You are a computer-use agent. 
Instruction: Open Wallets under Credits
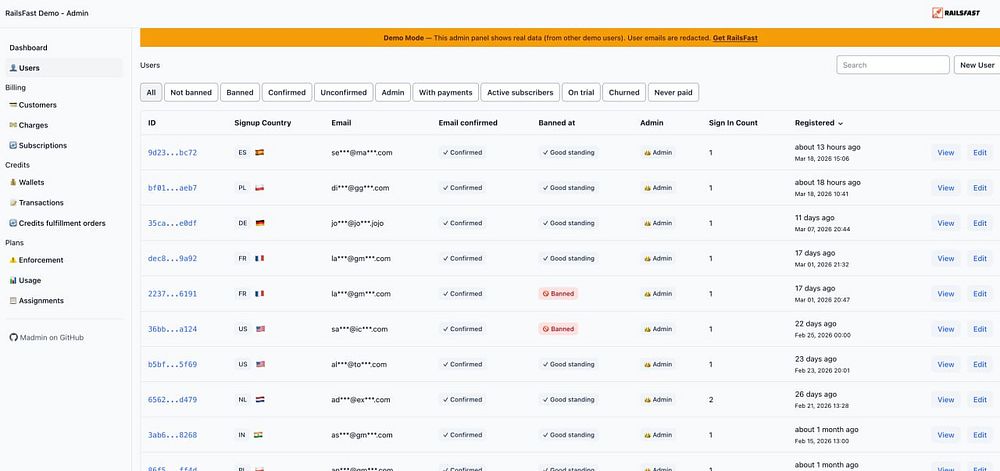[27, 182]
